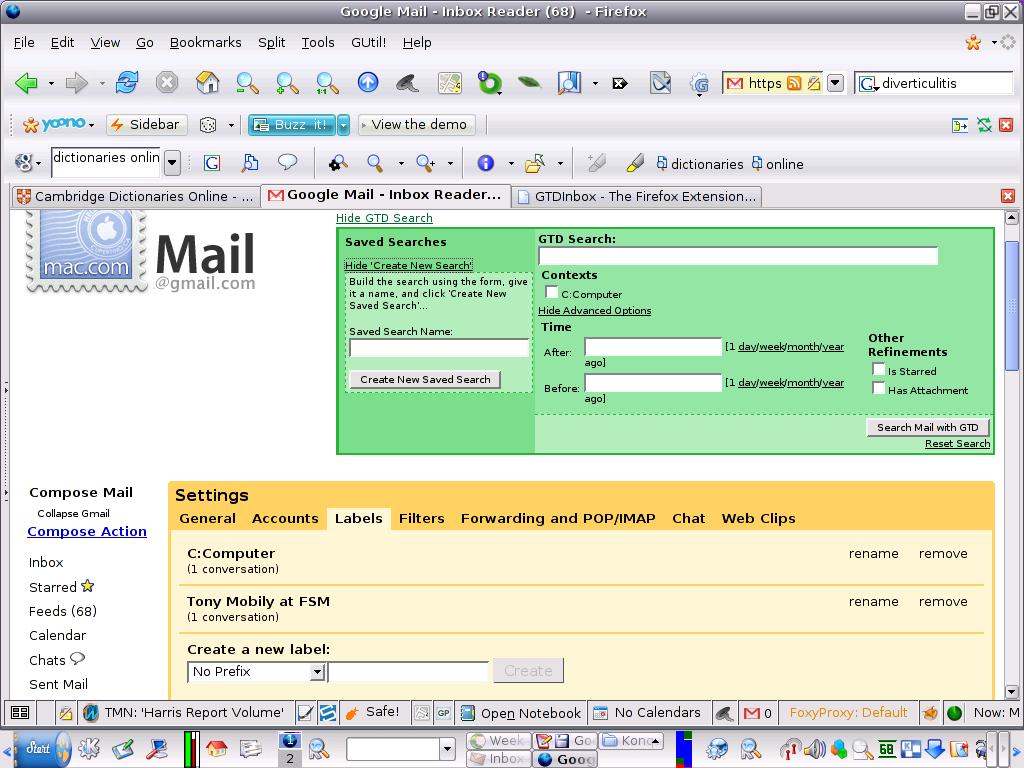Open the Buzz it! dropdown arrow
Image resolution: width=1024 pixels, height=768 pixels.
pos(344,125)
